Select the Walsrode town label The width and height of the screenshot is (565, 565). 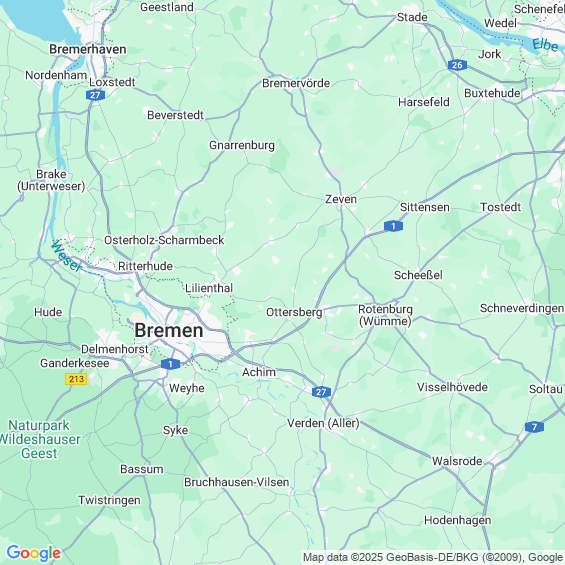(x=457, y=461)
